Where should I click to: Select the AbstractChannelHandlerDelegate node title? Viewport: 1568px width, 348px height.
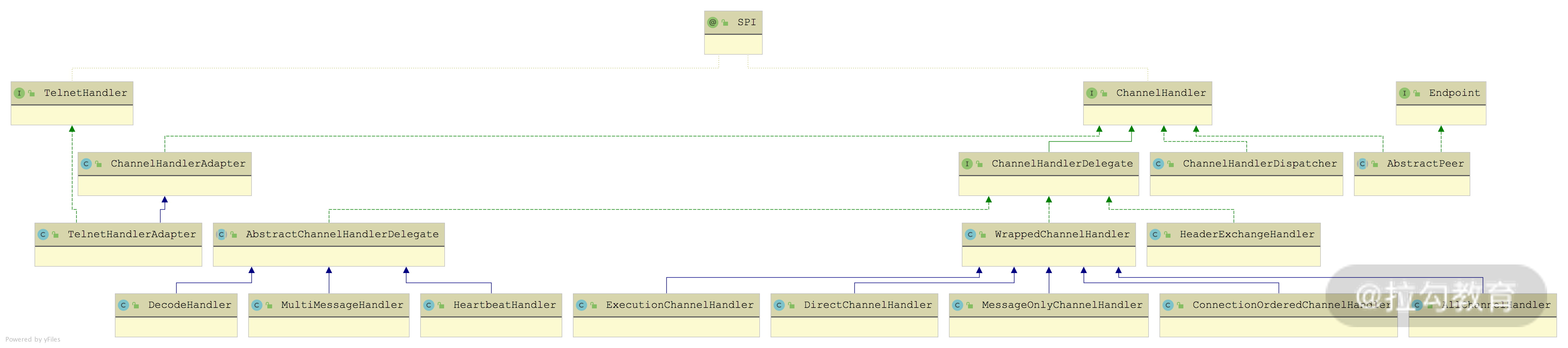click(342, 234)
